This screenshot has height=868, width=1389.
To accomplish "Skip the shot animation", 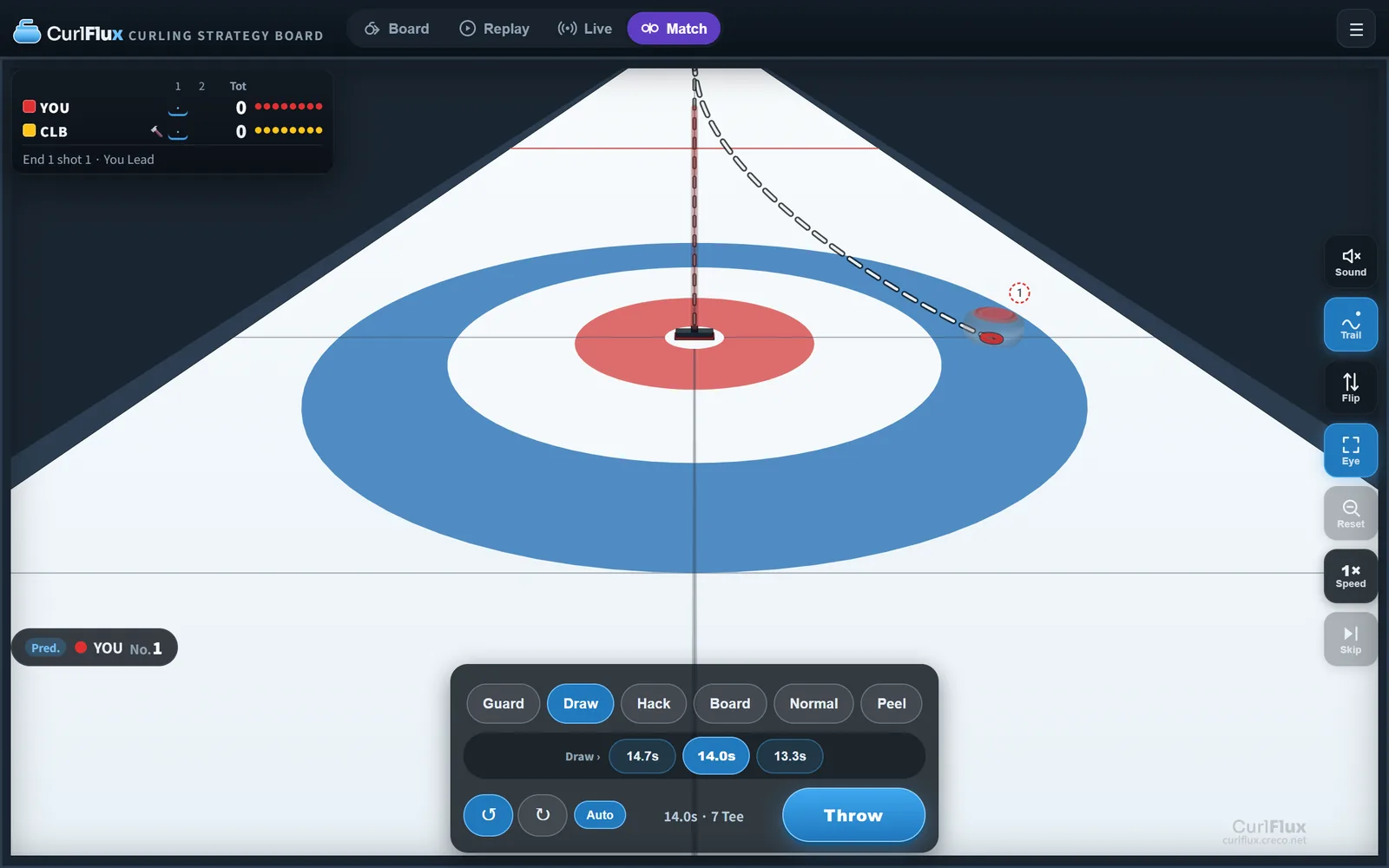I will 1351,640.
